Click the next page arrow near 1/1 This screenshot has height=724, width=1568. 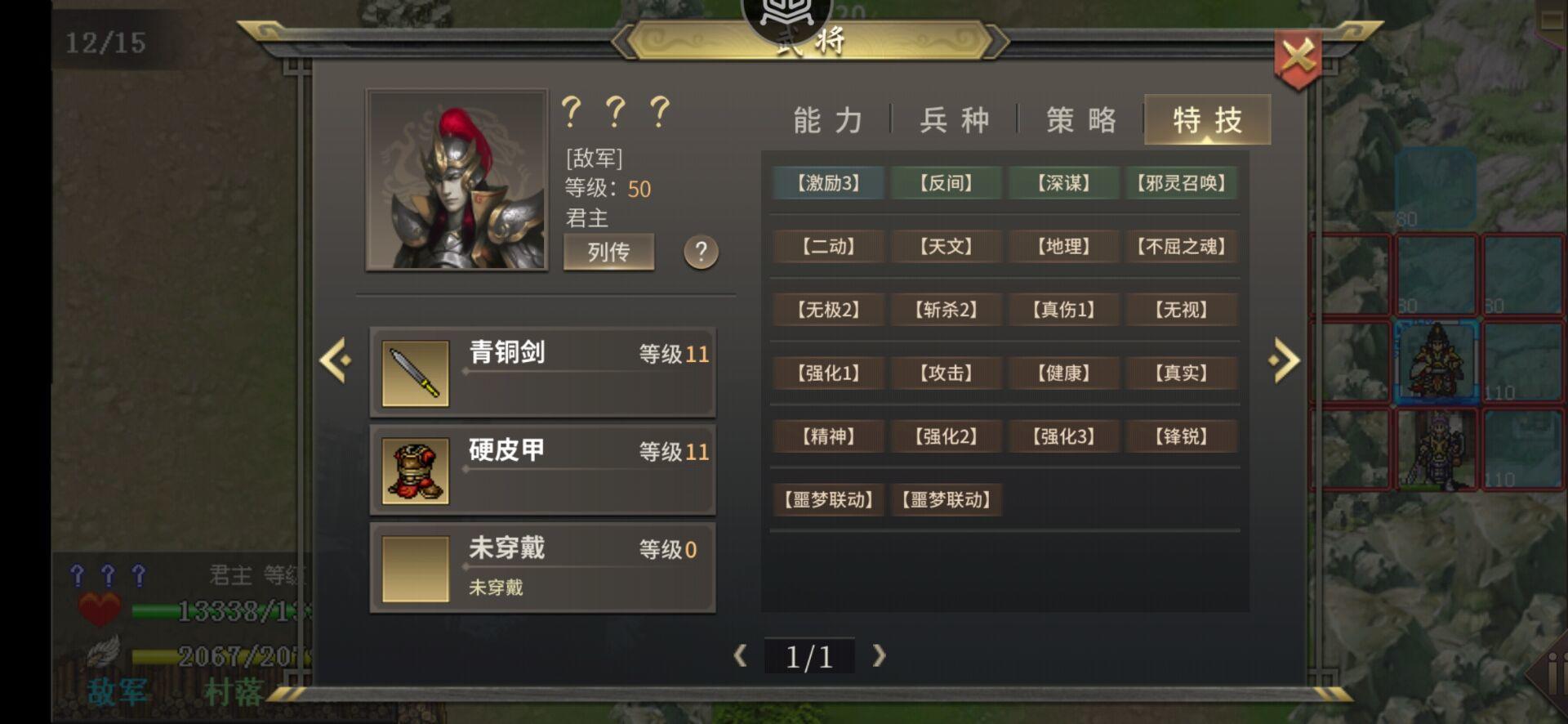[879, 655]
